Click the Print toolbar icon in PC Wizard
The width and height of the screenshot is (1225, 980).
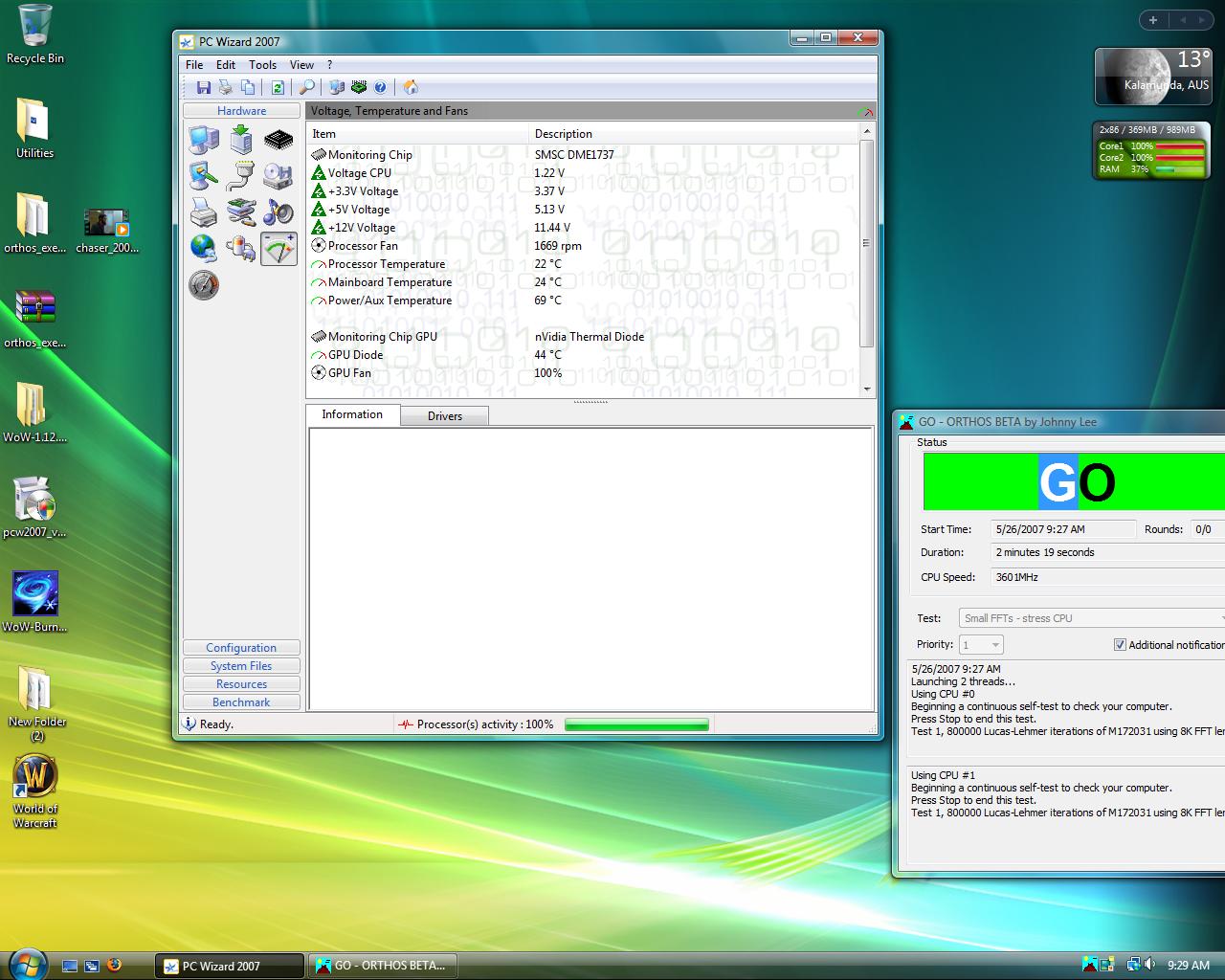[226, 87]
